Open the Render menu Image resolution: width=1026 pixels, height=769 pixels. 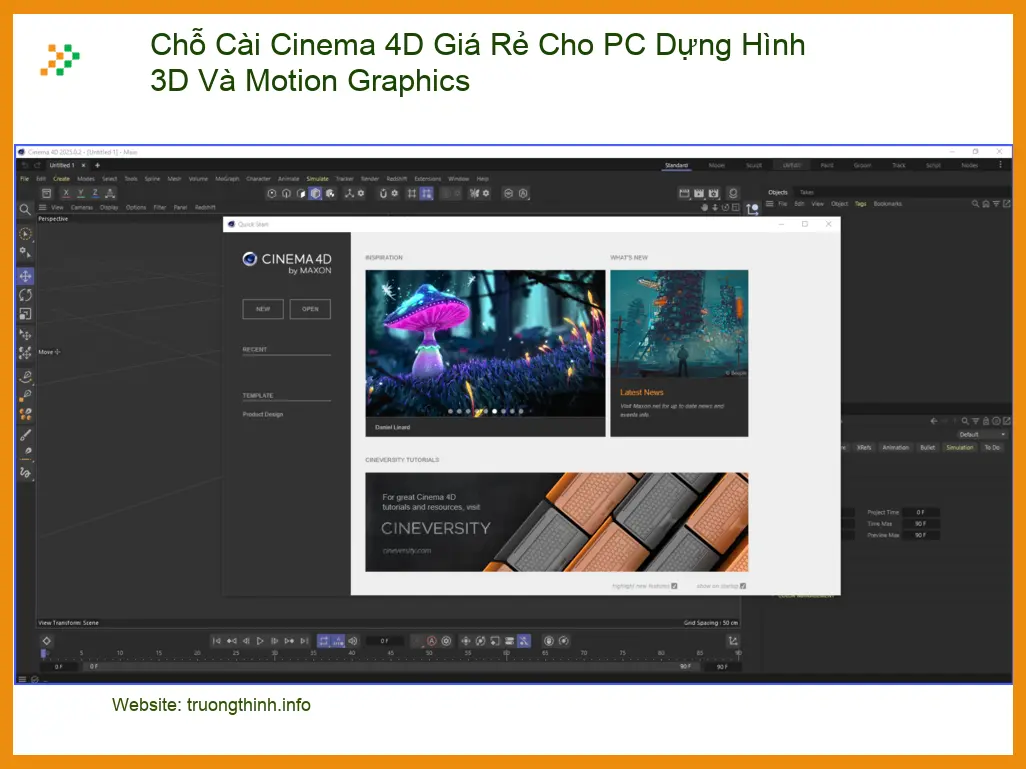(x=370, y=179)
